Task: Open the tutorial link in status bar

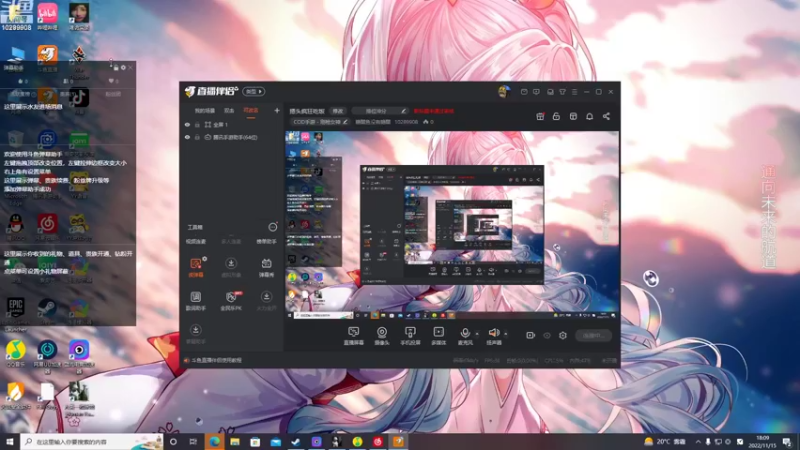Action: click(216, 360)
